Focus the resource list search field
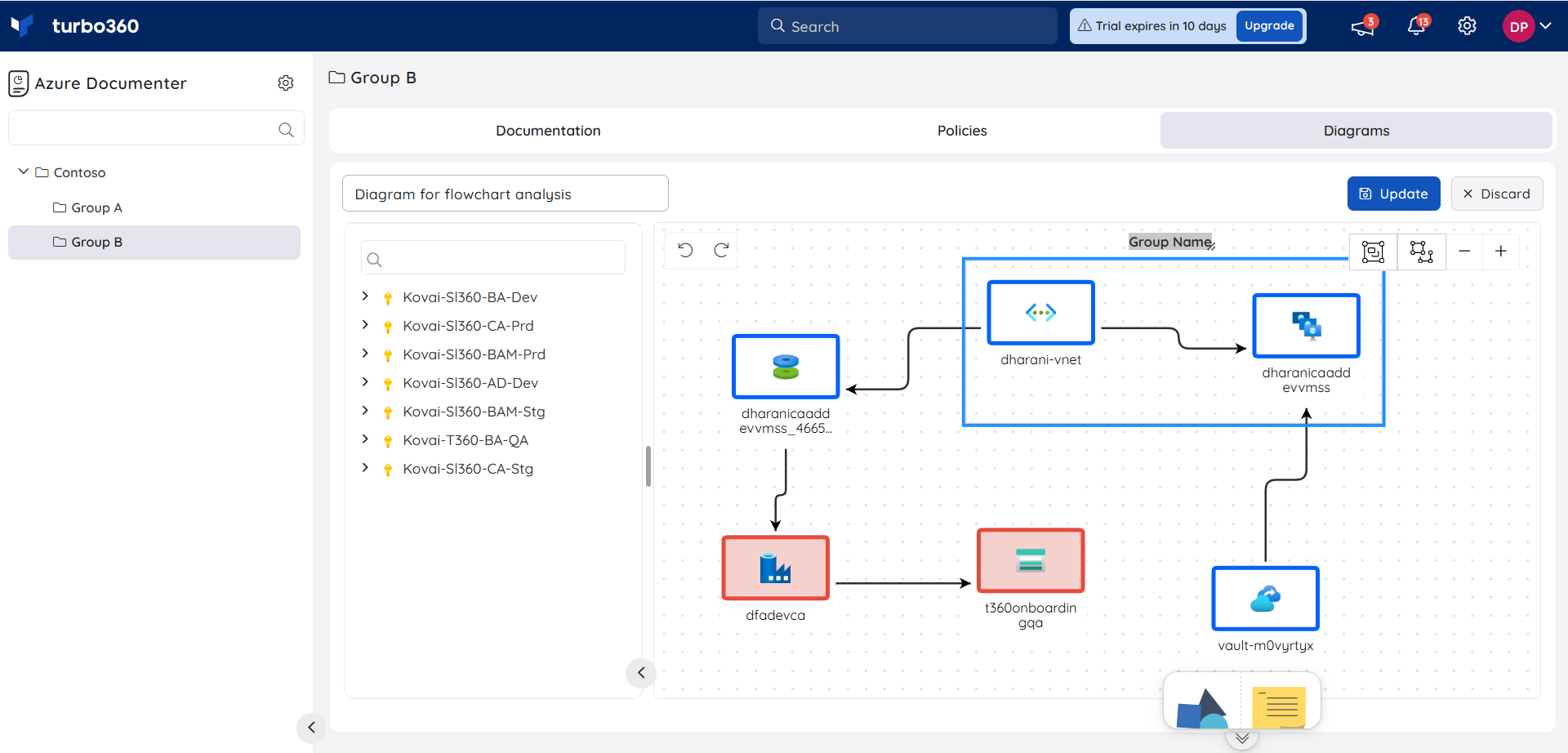The width and height of the screenshot is (1568, 753). pos(493,258)
